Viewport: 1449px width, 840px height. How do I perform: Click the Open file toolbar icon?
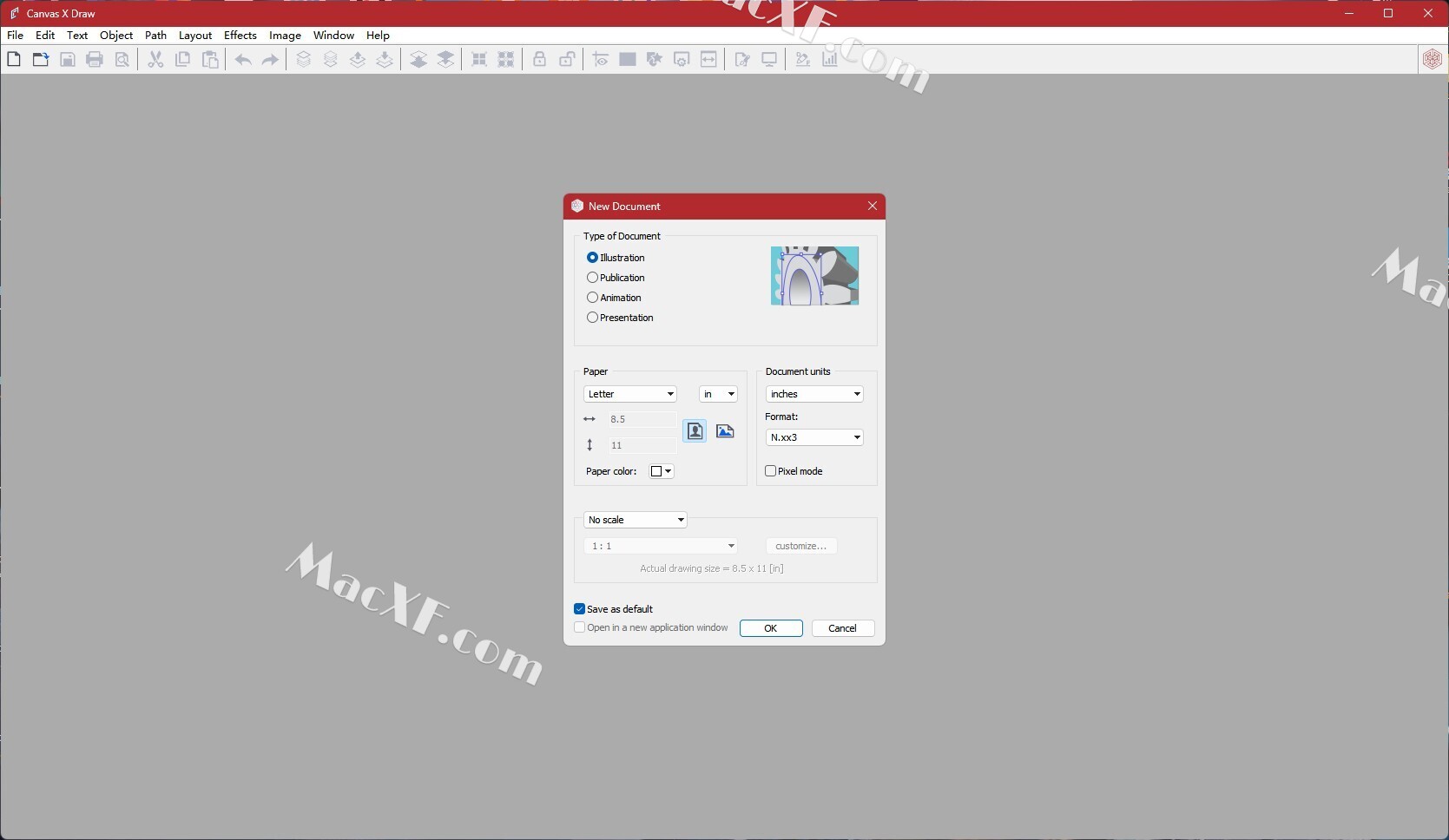[41, 59]
